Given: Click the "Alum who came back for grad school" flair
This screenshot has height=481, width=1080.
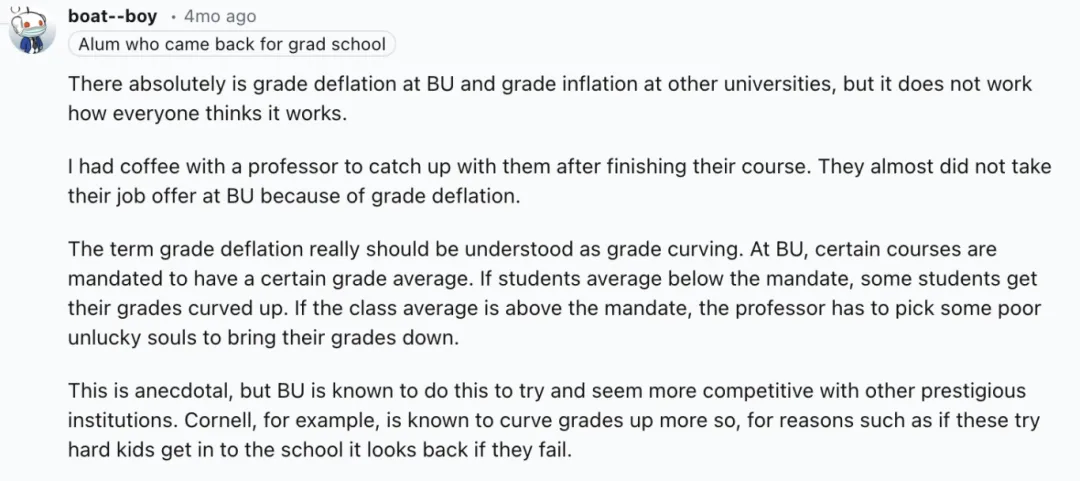Looking at the screenshot, I should pyautogui.click(x=233, y=44).
